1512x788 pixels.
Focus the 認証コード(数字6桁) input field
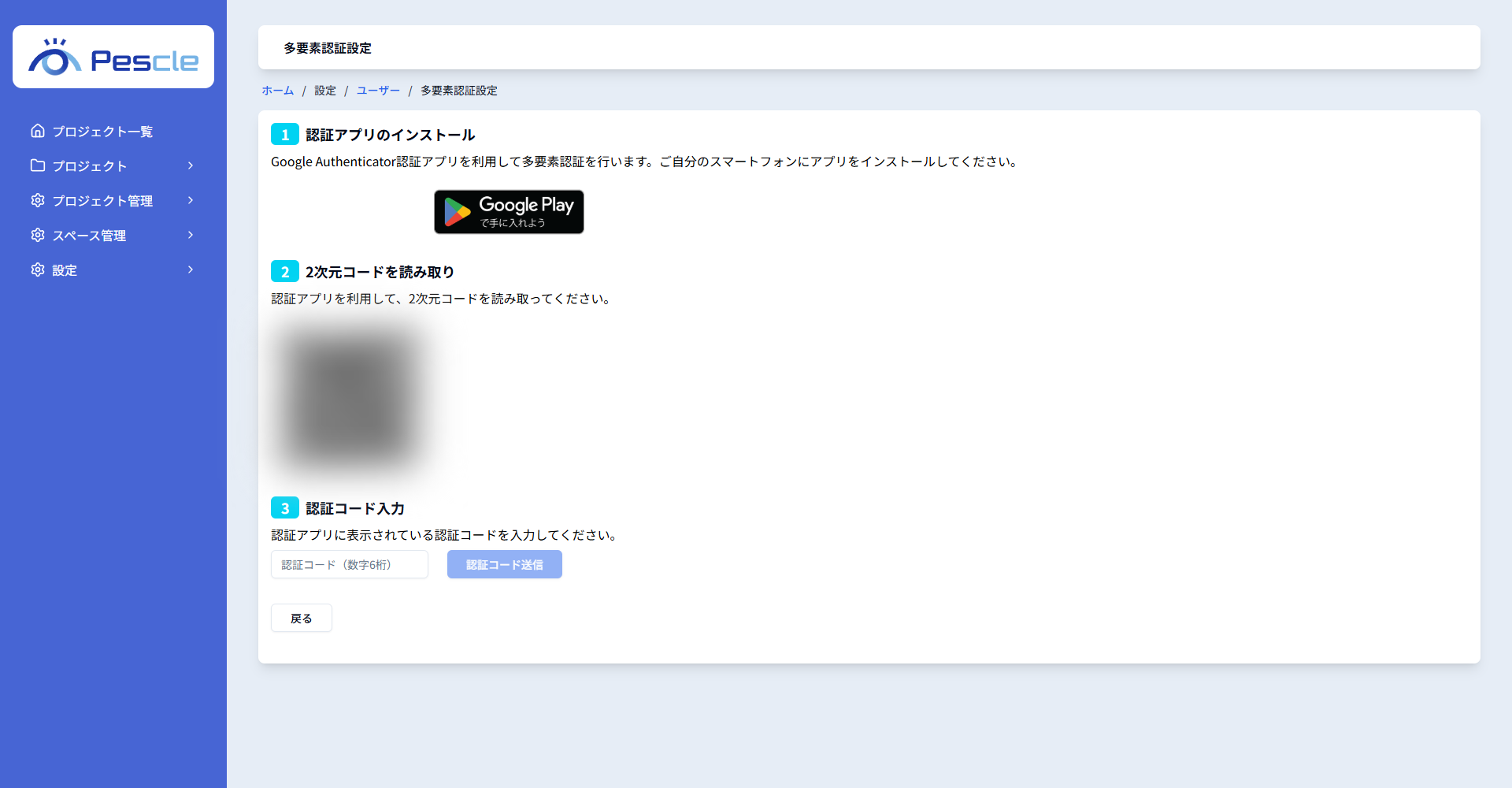click(x=350, y=564)
